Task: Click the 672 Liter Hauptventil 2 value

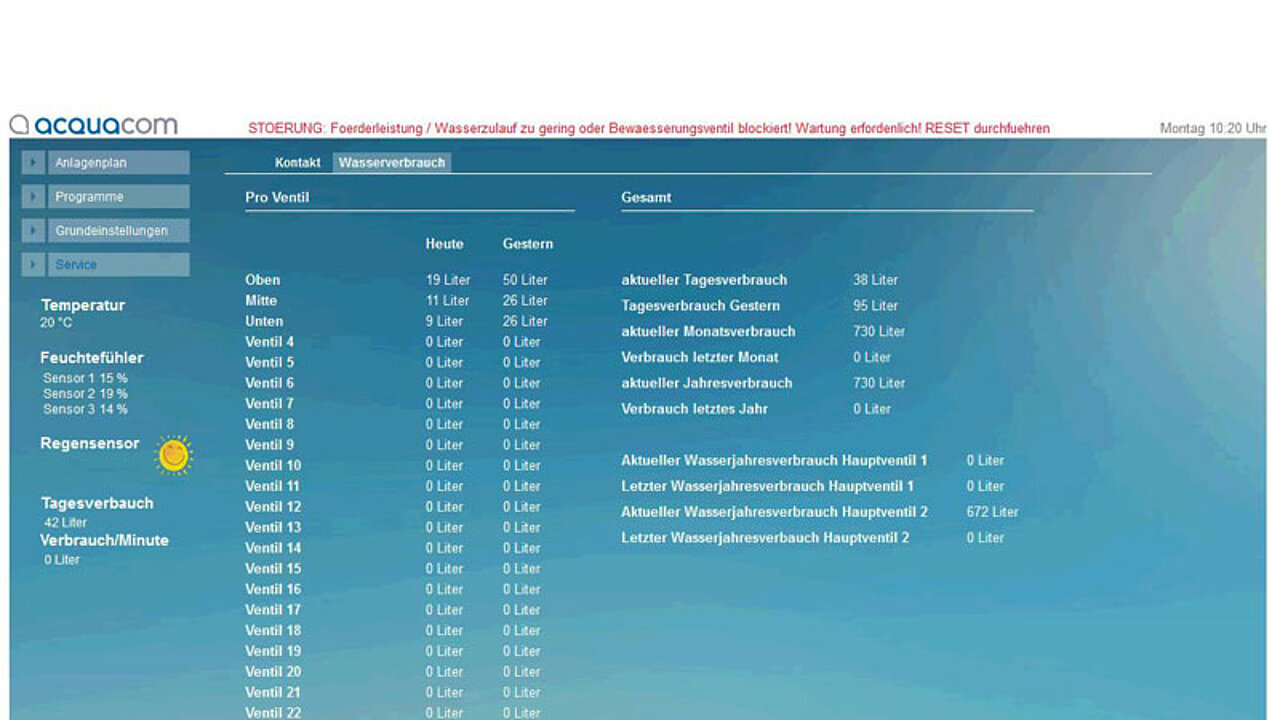Action: (993, 512)
